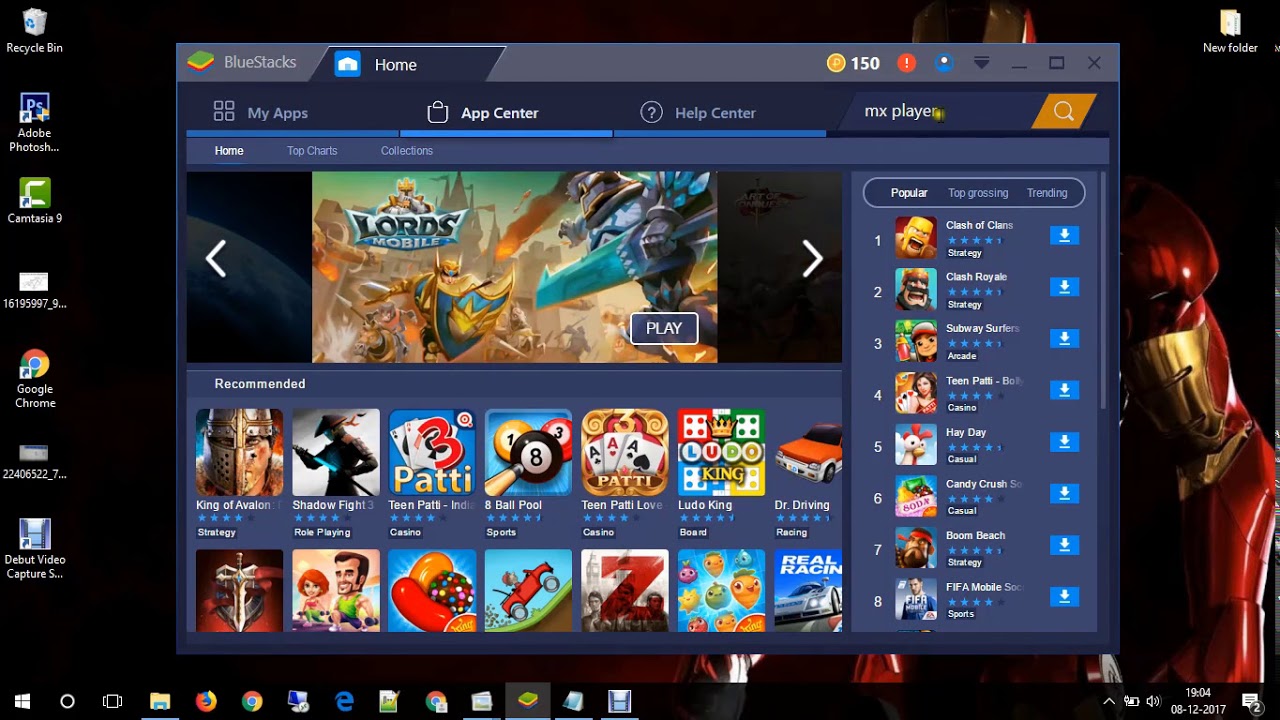Click the Recommended section heading
This screenshot has height=720, width=1280.
click(x=260, y=384)
